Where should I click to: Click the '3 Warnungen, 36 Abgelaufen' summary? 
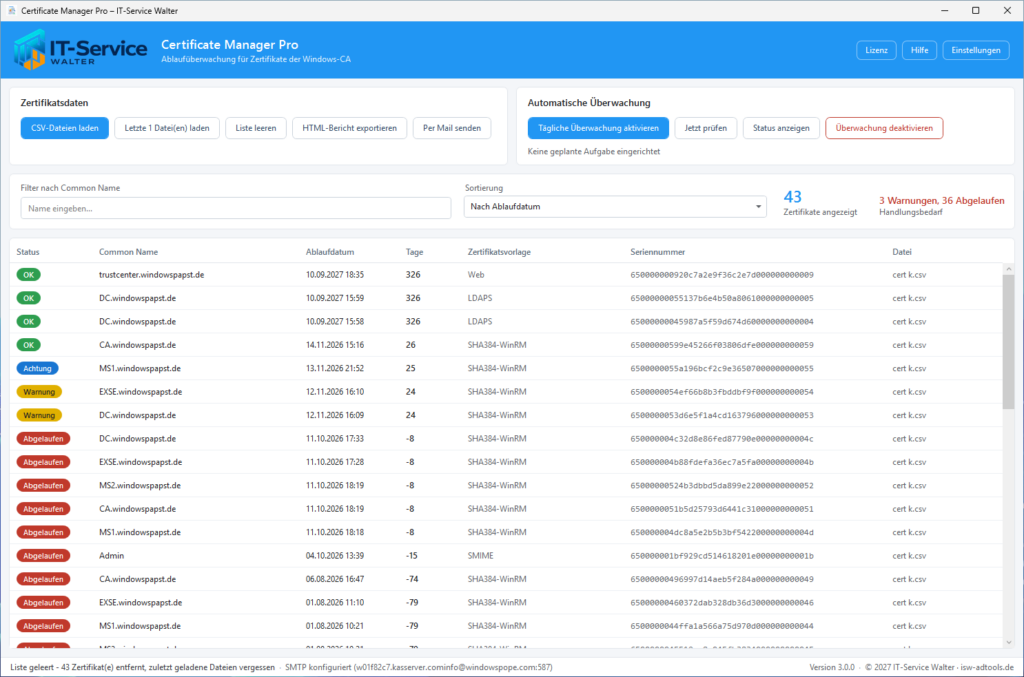click(x=942, y=200)
